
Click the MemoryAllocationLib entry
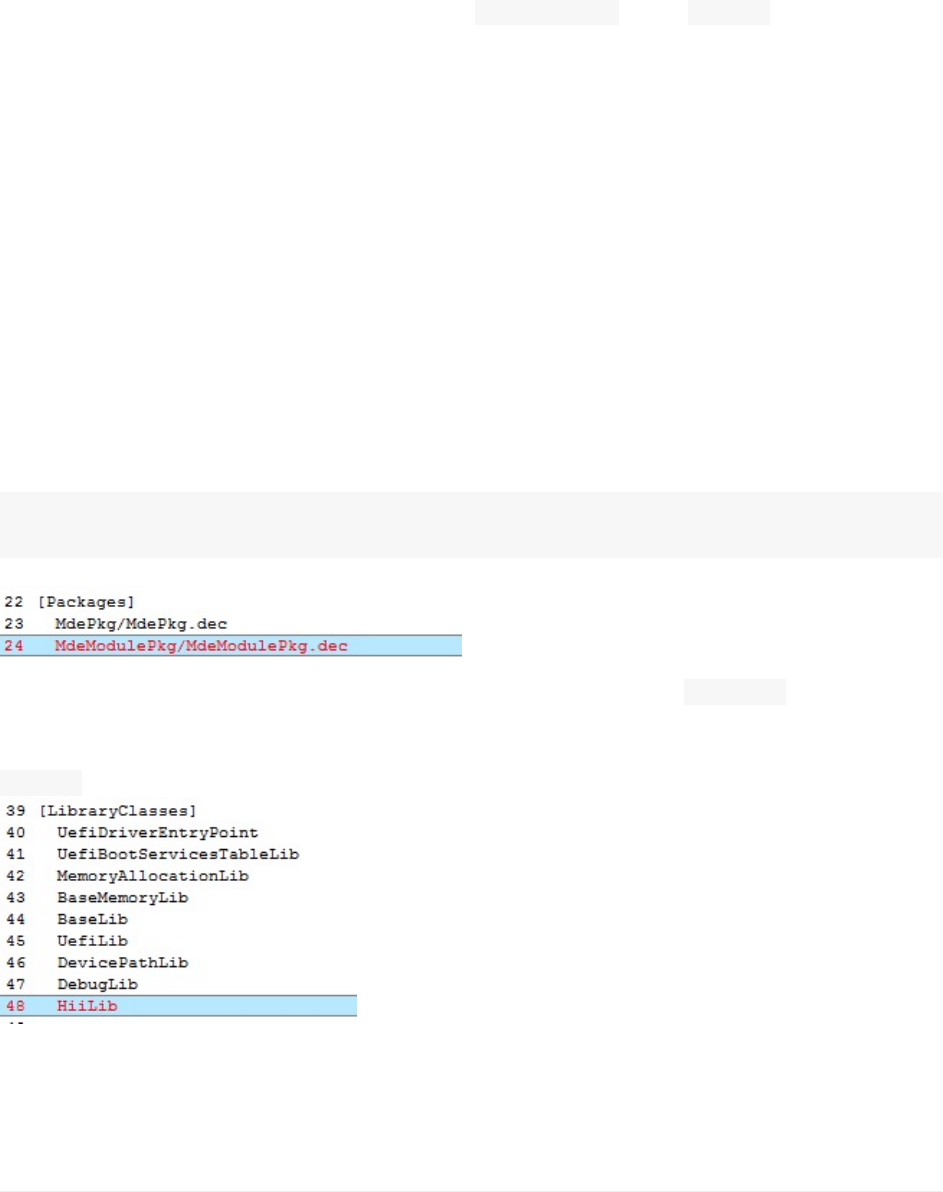[153, 877]
